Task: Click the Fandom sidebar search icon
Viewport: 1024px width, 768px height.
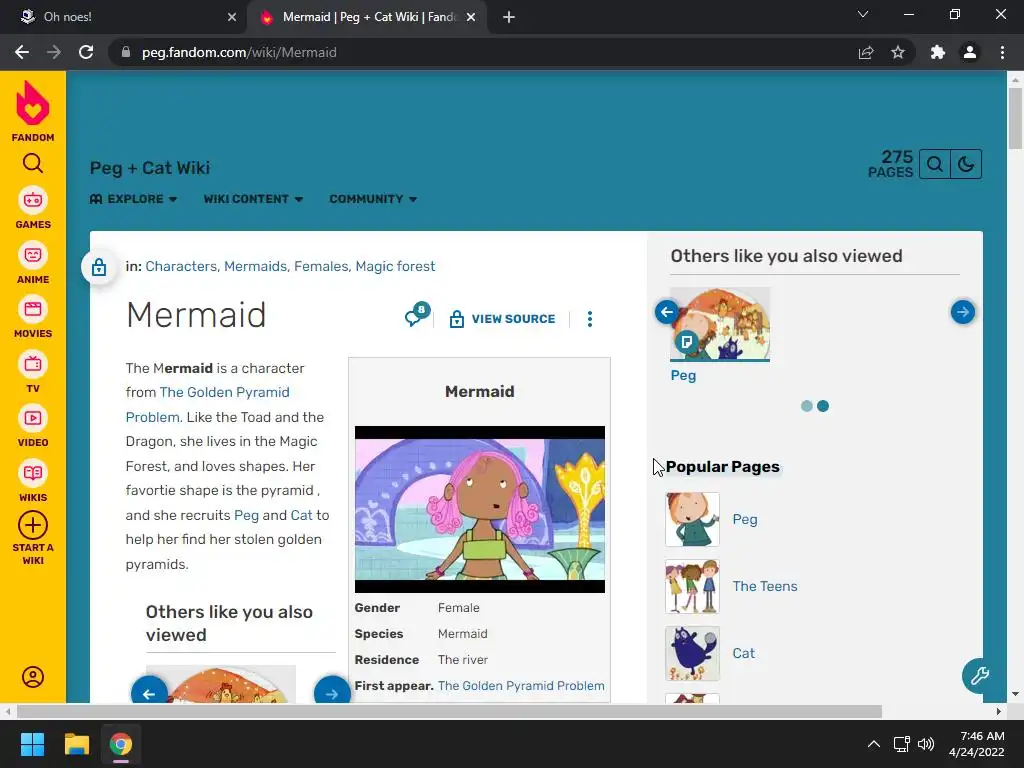Action: pyautogui.click(x=33, y=163)
